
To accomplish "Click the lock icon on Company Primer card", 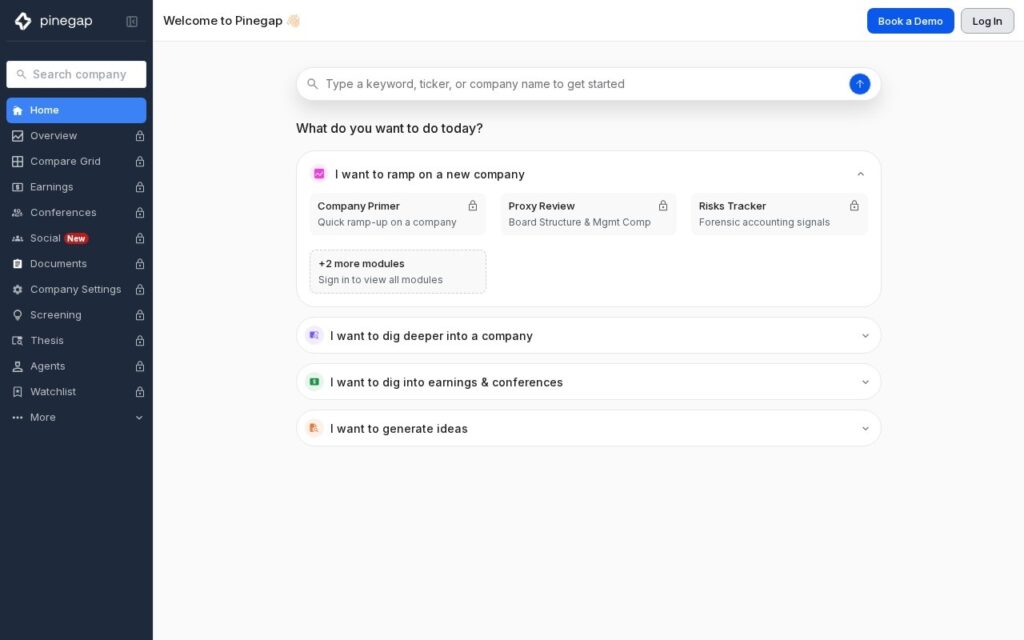I will click(473, 206).
